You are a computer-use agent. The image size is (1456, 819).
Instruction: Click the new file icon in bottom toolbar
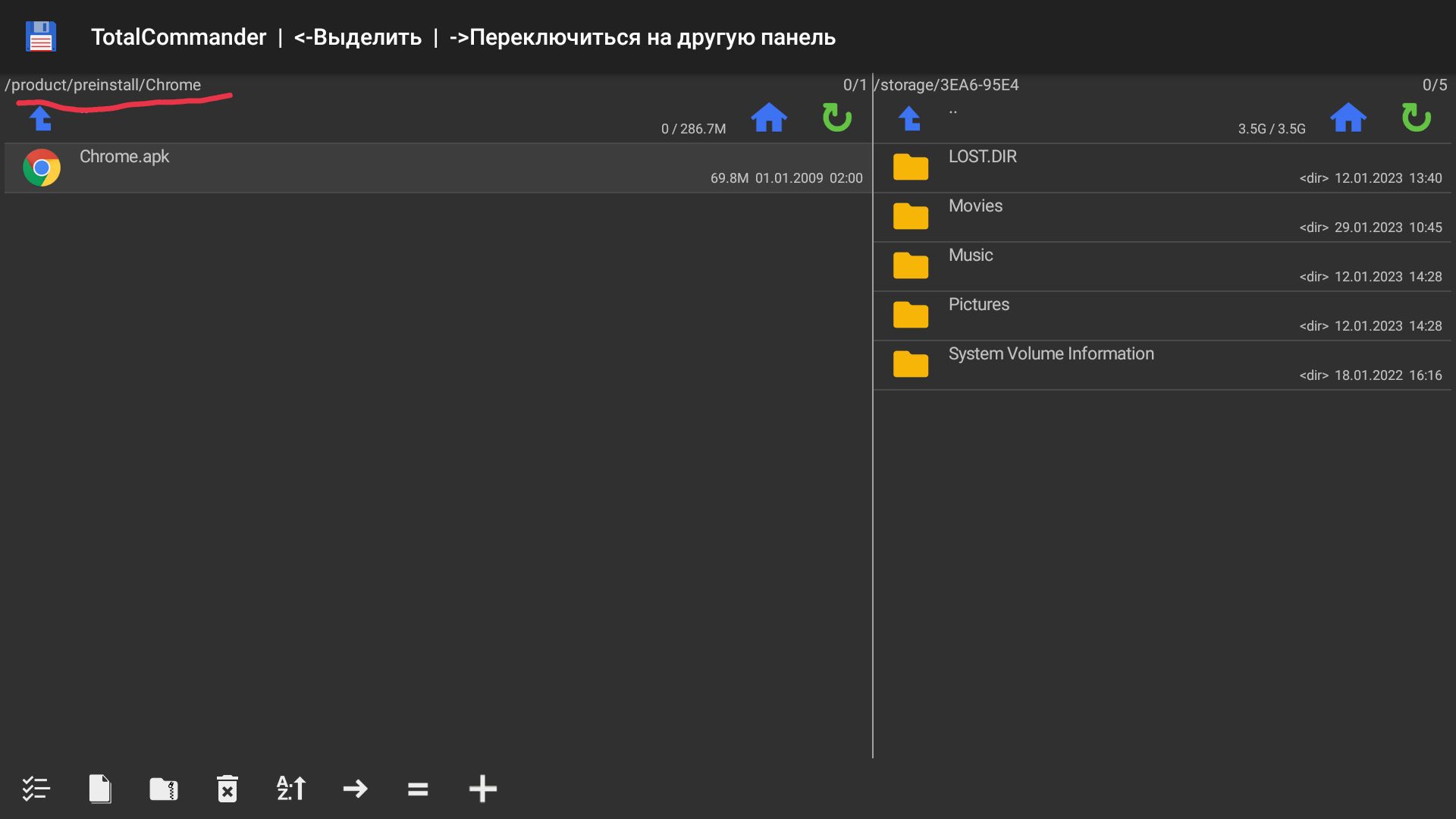[x=99, y=789]
